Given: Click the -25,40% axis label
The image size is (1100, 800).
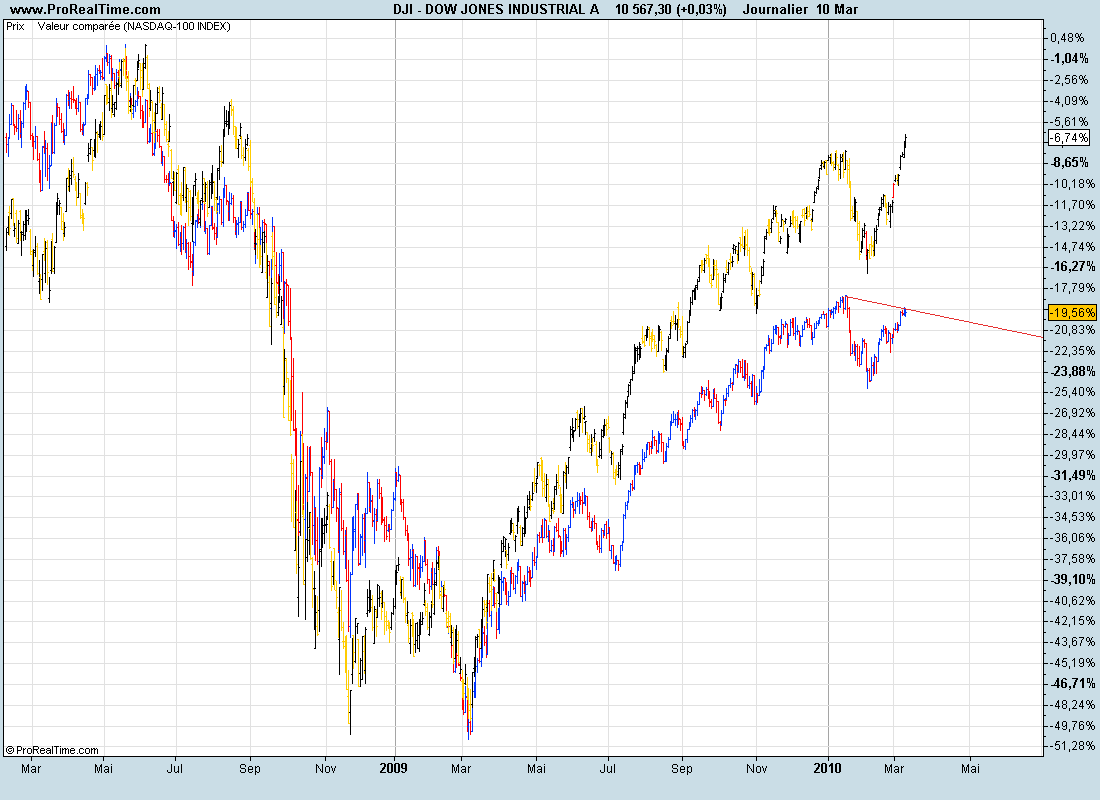Looking at the screenshot, I should pos(1072,392).
